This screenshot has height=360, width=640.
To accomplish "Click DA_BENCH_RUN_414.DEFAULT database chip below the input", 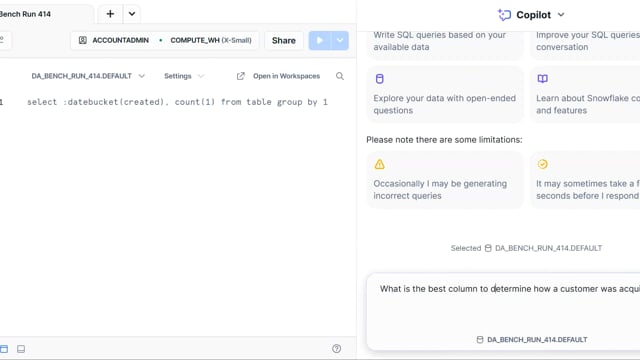I will [532, 340].
